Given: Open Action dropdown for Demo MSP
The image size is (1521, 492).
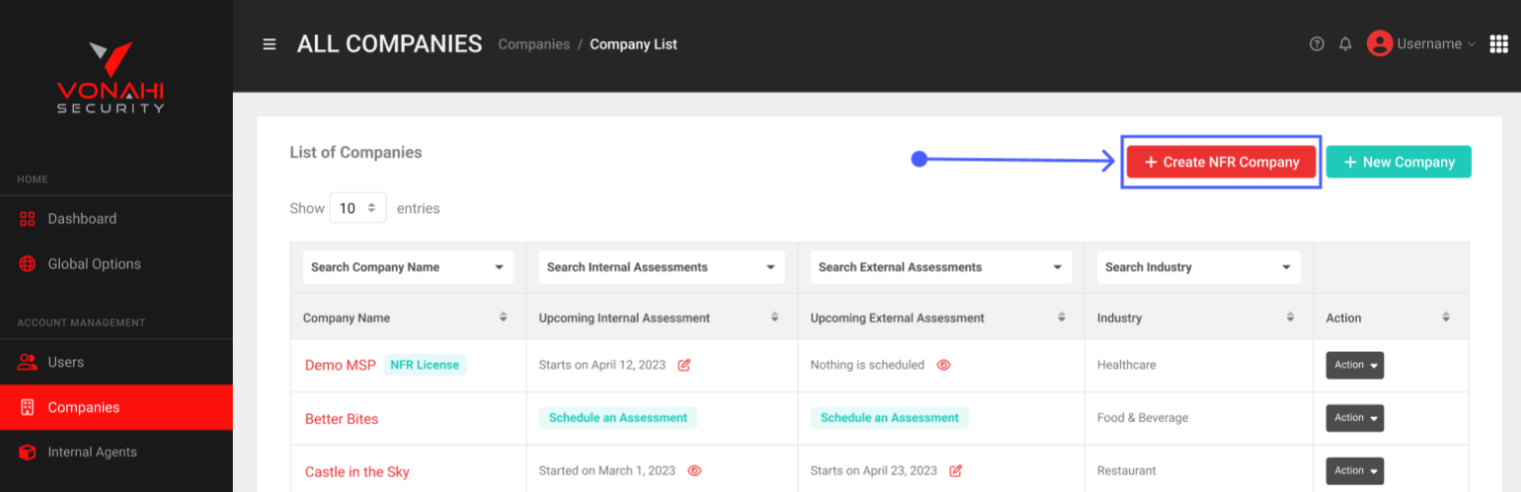Looking at the screenshot, I should tap(1354, 365).
